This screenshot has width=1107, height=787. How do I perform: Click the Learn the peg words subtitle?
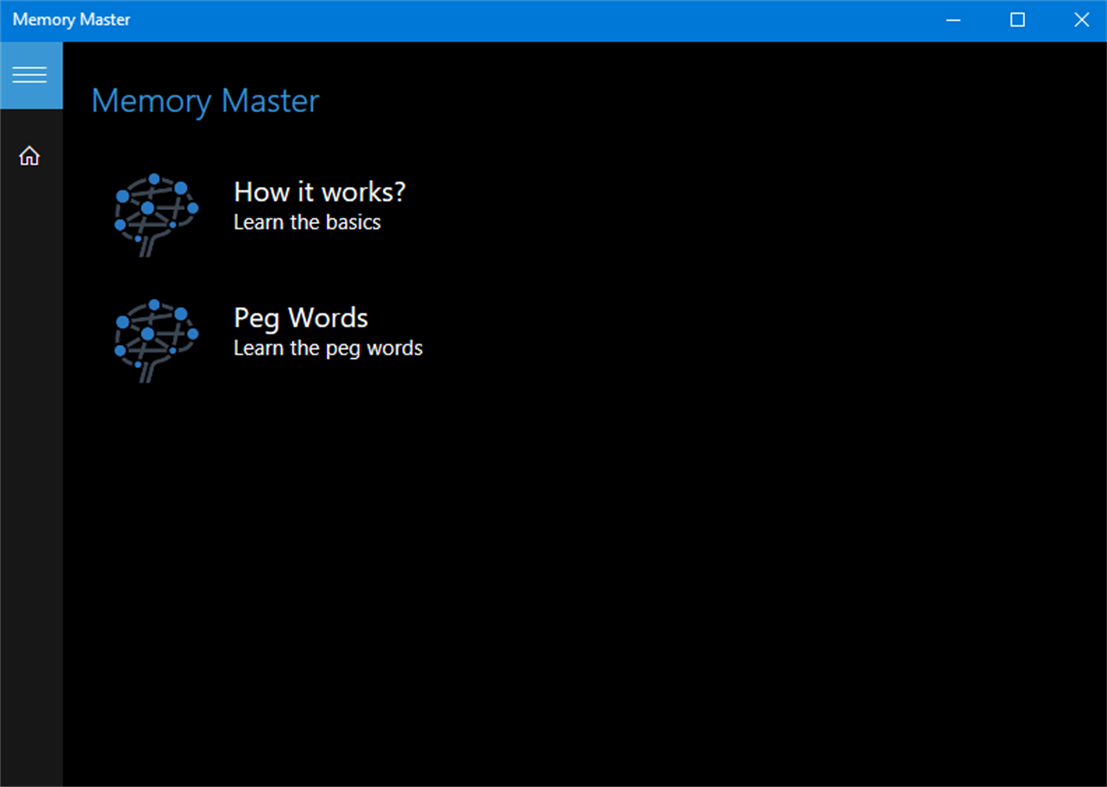[x=327, y=348]
